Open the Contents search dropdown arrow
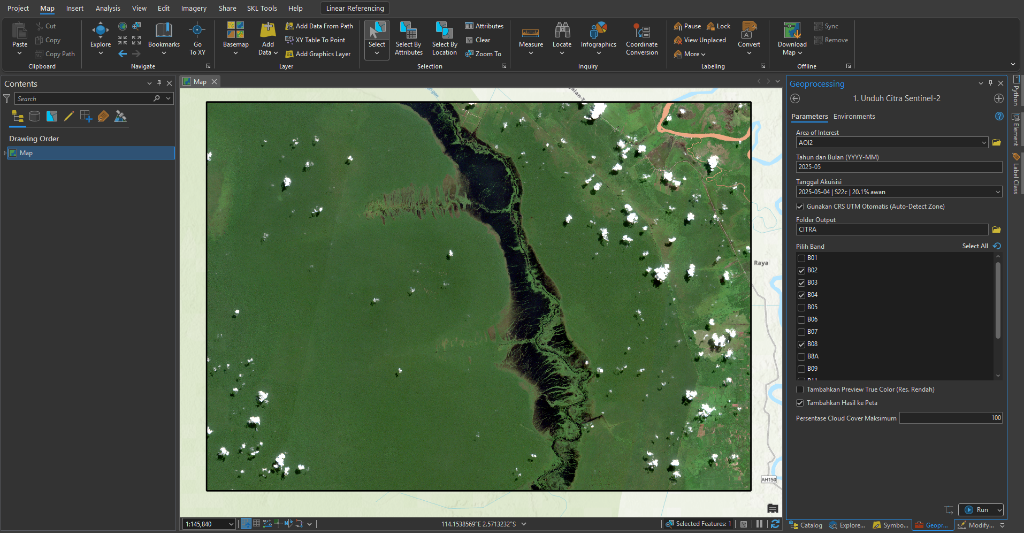This screenshot has height=533, width=1024. tap(168, 99)
